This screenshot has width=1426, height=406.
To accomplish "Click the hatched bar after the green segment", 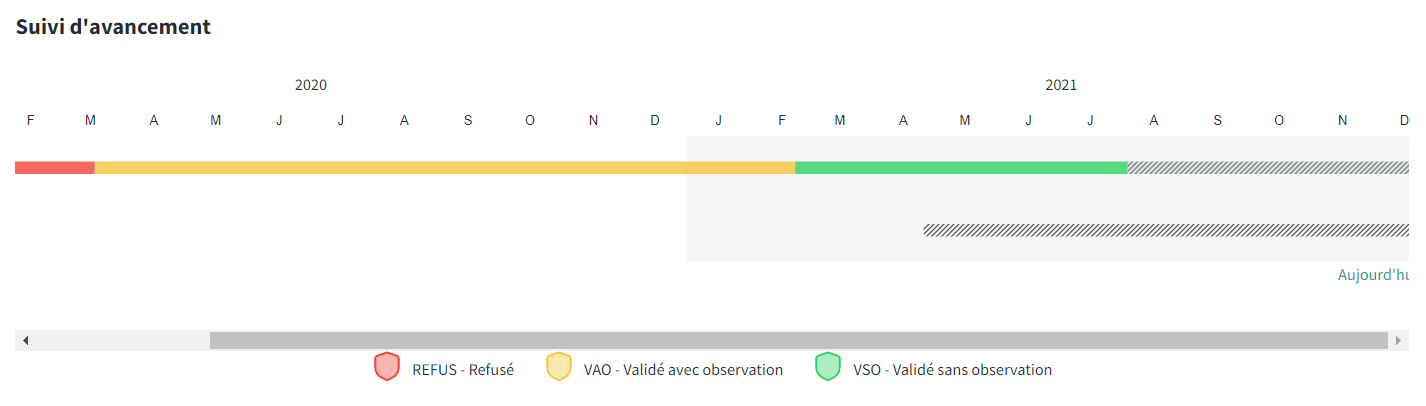I will pos(1267,167).
